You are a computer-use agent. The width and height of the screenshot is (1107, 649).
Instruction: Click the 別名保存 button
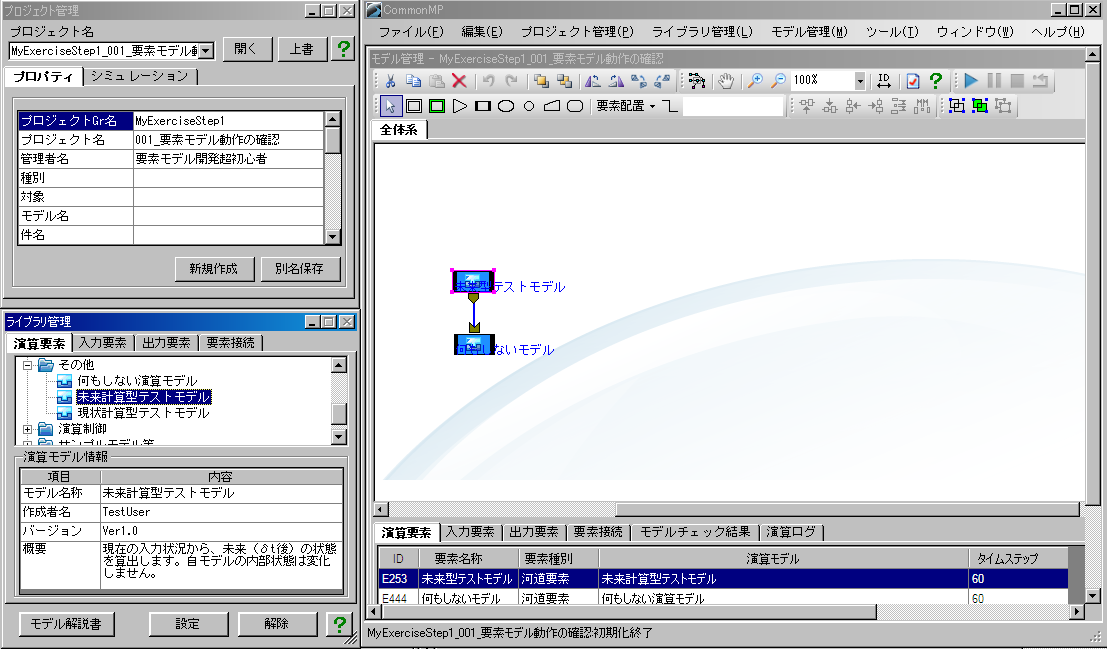pos(299,269)
